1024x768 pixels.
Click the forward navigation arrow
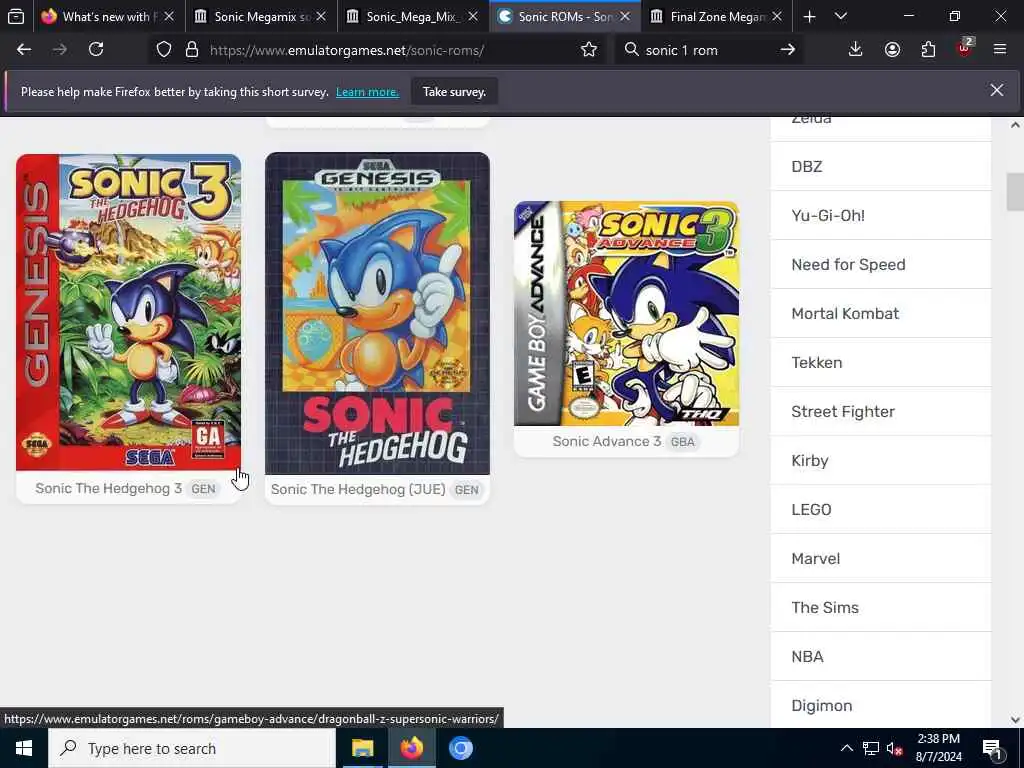[59, 50]
